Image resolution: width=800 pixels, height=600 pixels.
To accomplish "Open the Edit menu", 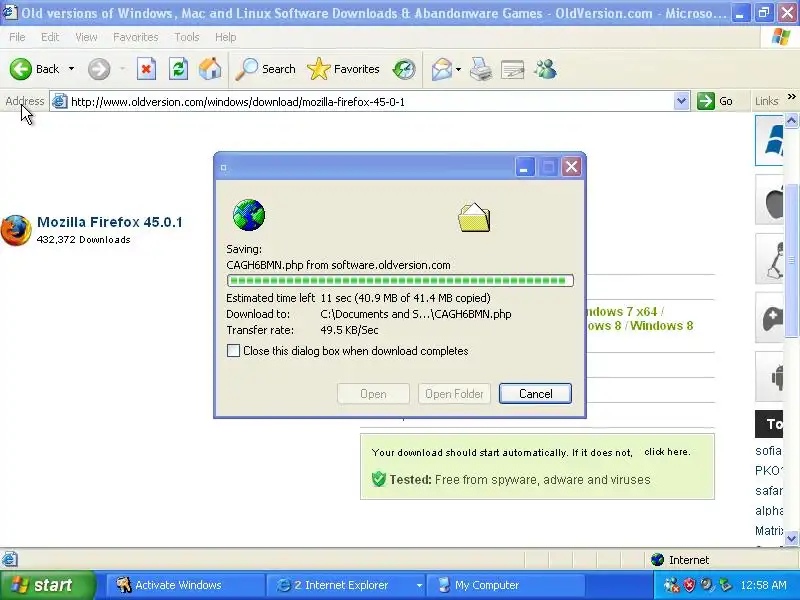I will (50, 37).
